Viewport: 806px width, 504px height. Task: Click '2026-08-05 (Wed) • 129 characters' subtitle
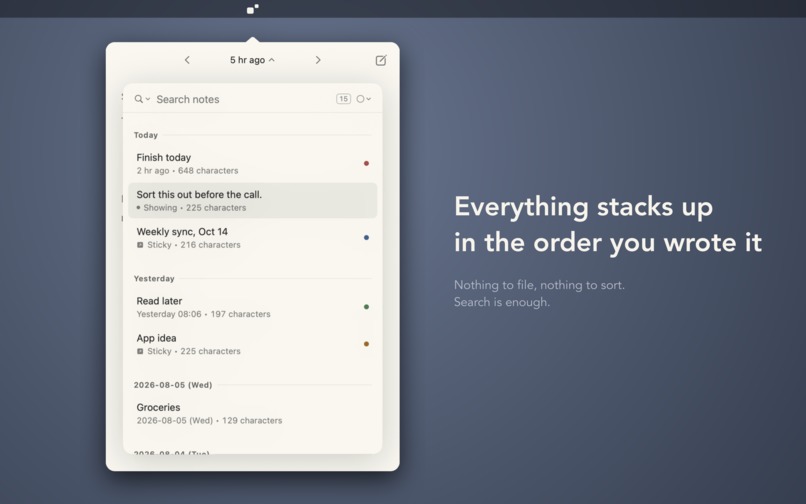209,421
